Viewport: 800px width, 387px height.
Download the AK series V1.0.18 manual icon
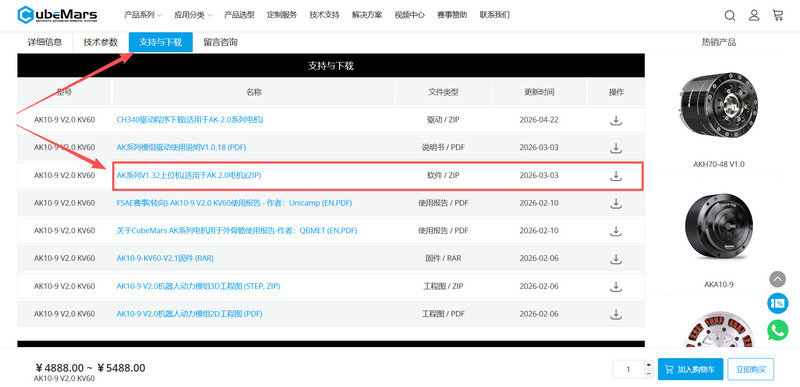click(616, 148)
